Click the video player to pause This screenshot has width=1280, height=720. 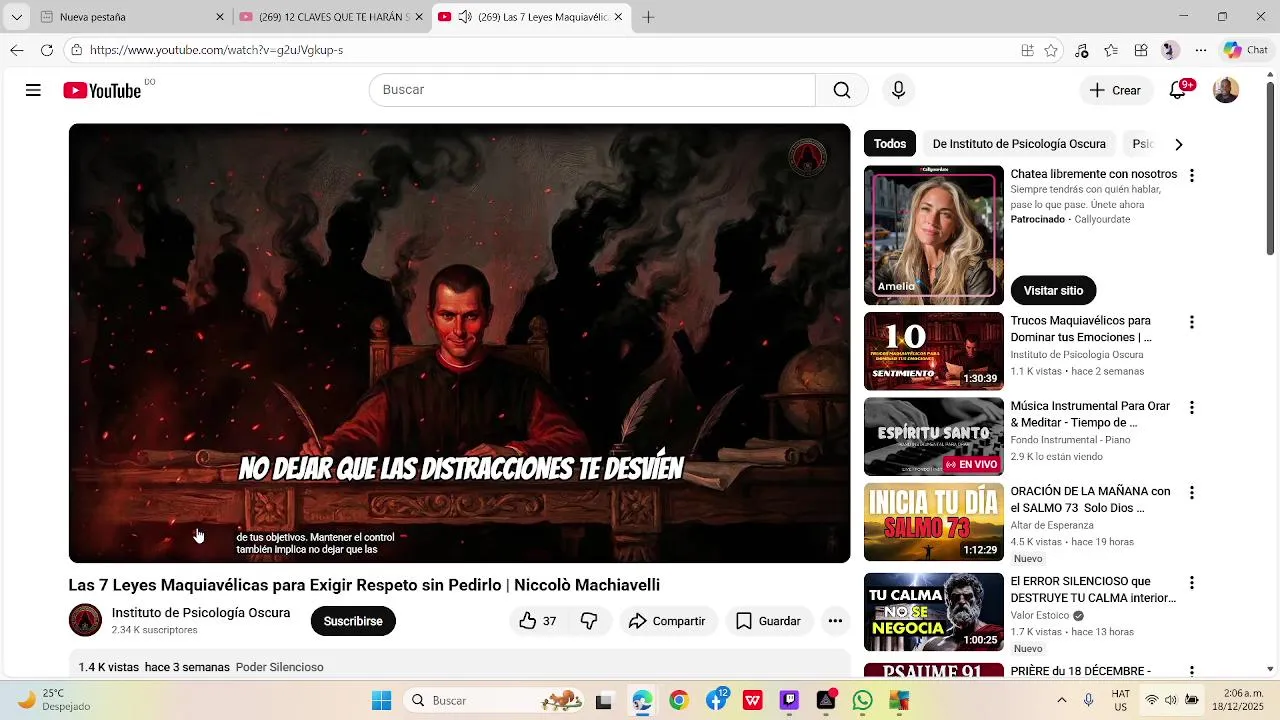(459, 343)
